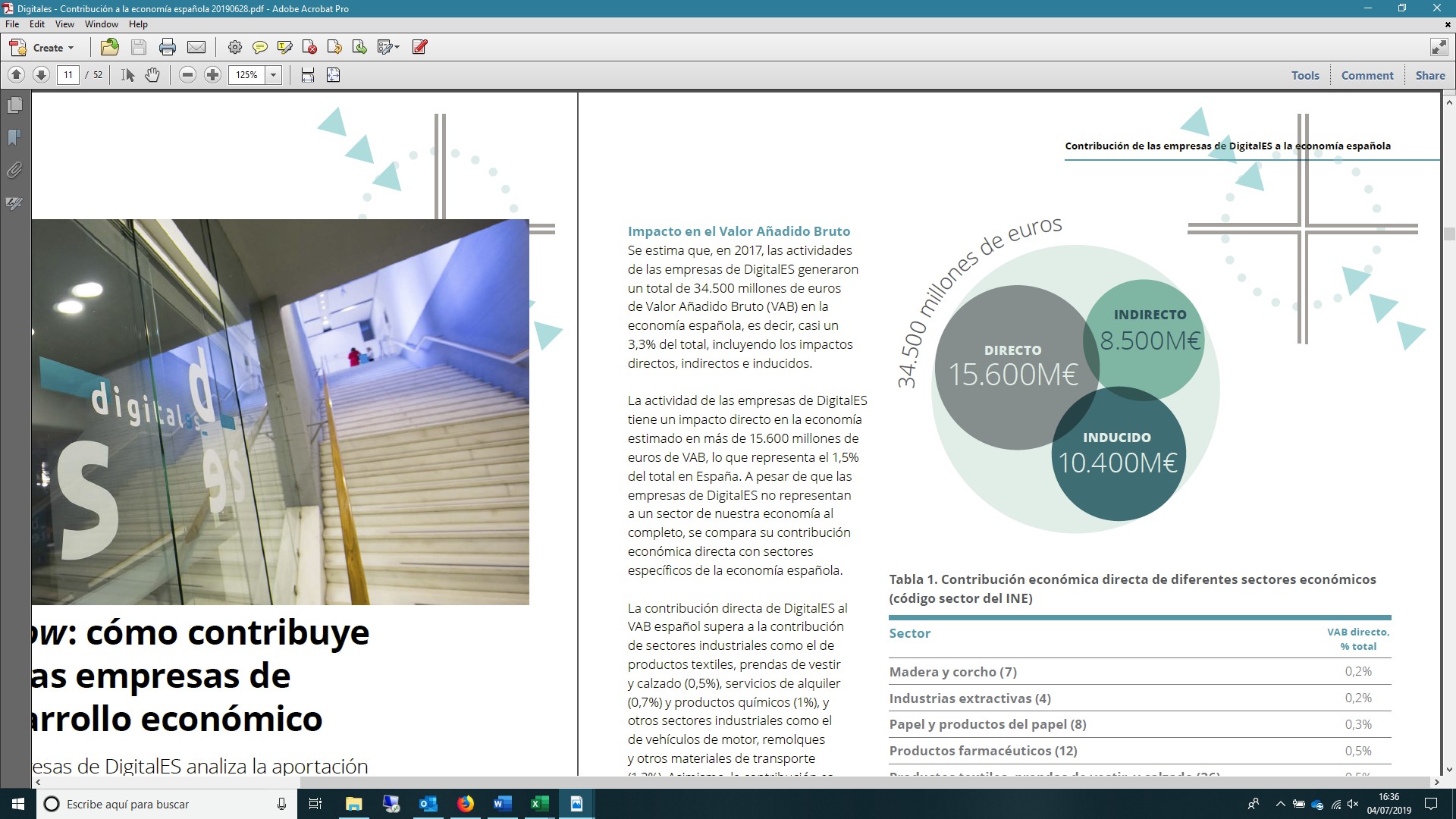Click the 'Madera y corcho (7)' table row

(x=1140, y=672)
